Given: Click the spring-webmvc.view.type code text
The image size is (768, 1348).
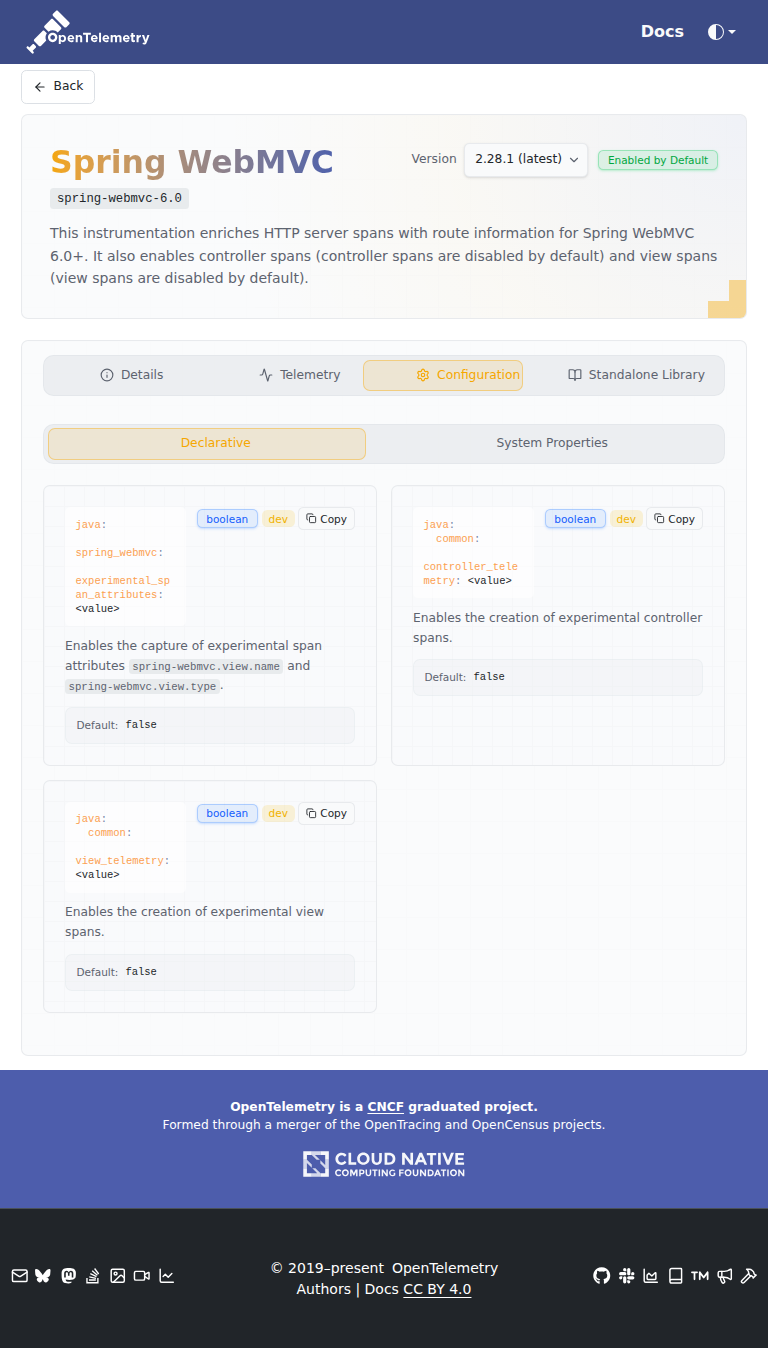Looking at the screenshot, I should pyautogui.click(x=142, y=687).
